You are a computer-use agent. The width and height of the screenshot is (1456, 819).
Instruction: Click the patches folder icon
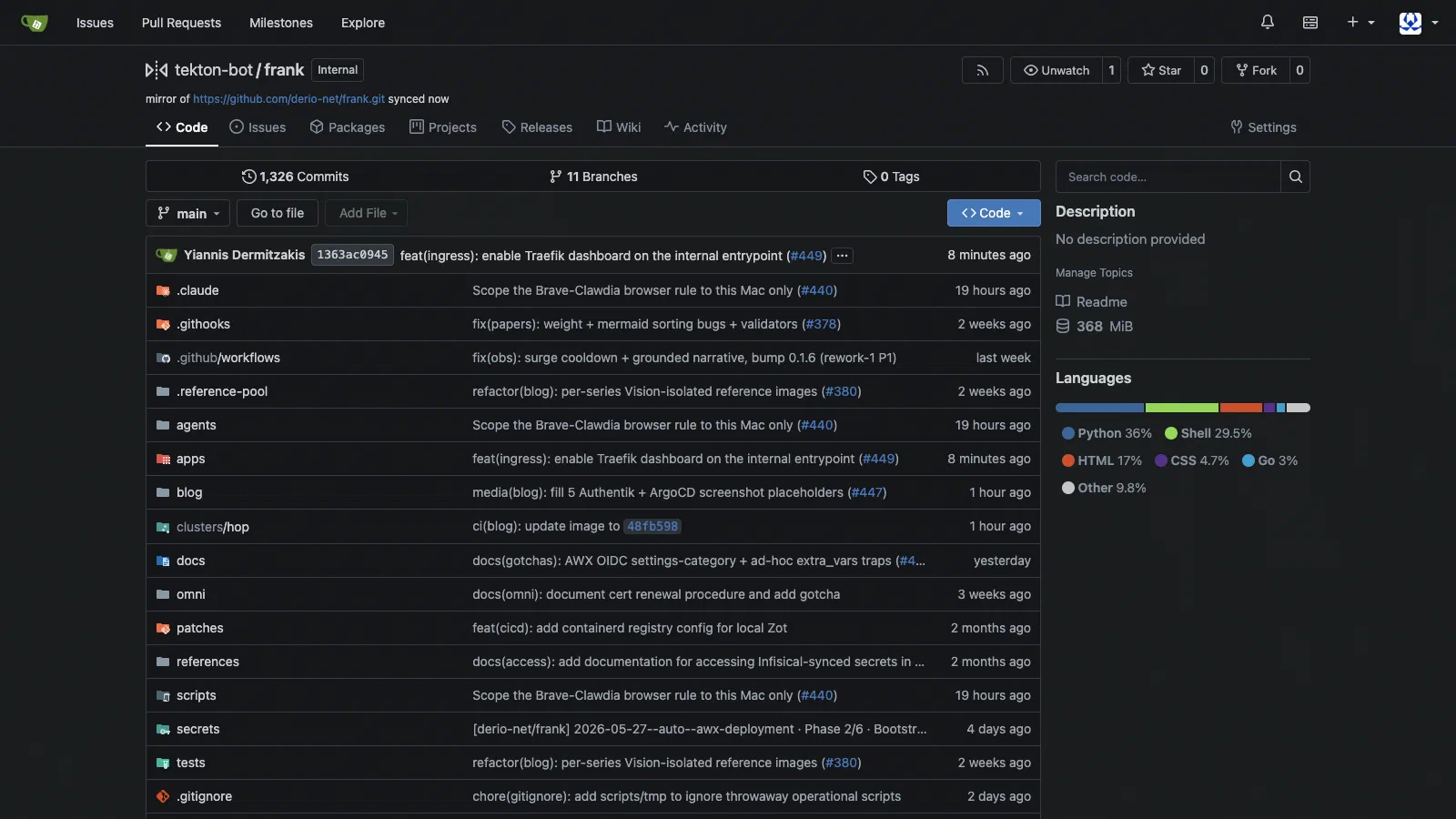[x=163, y=628]
